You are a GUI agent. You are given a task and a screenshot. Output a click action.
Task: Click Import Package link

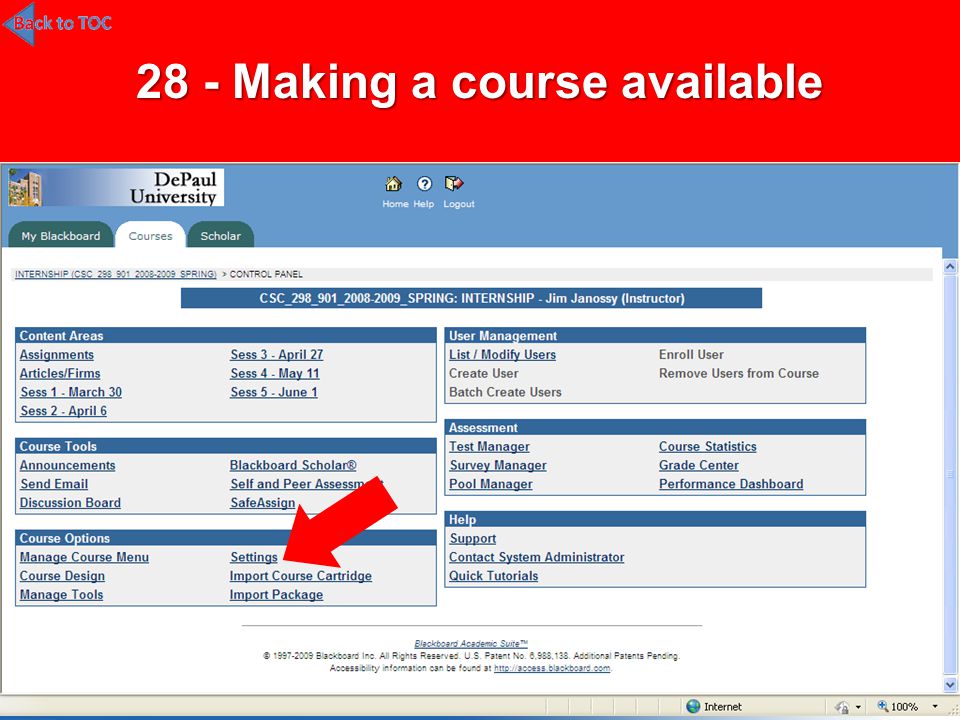[276, 594]
